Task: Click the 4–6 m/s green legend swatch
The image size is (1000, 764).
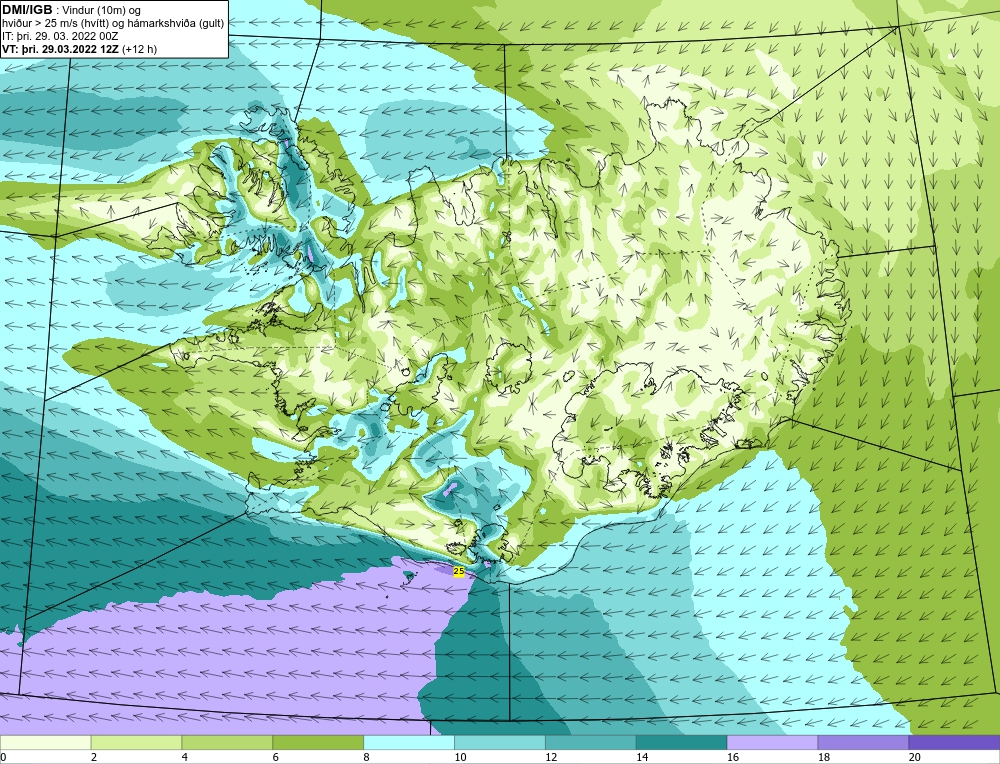Action: [x=227, y=743]
